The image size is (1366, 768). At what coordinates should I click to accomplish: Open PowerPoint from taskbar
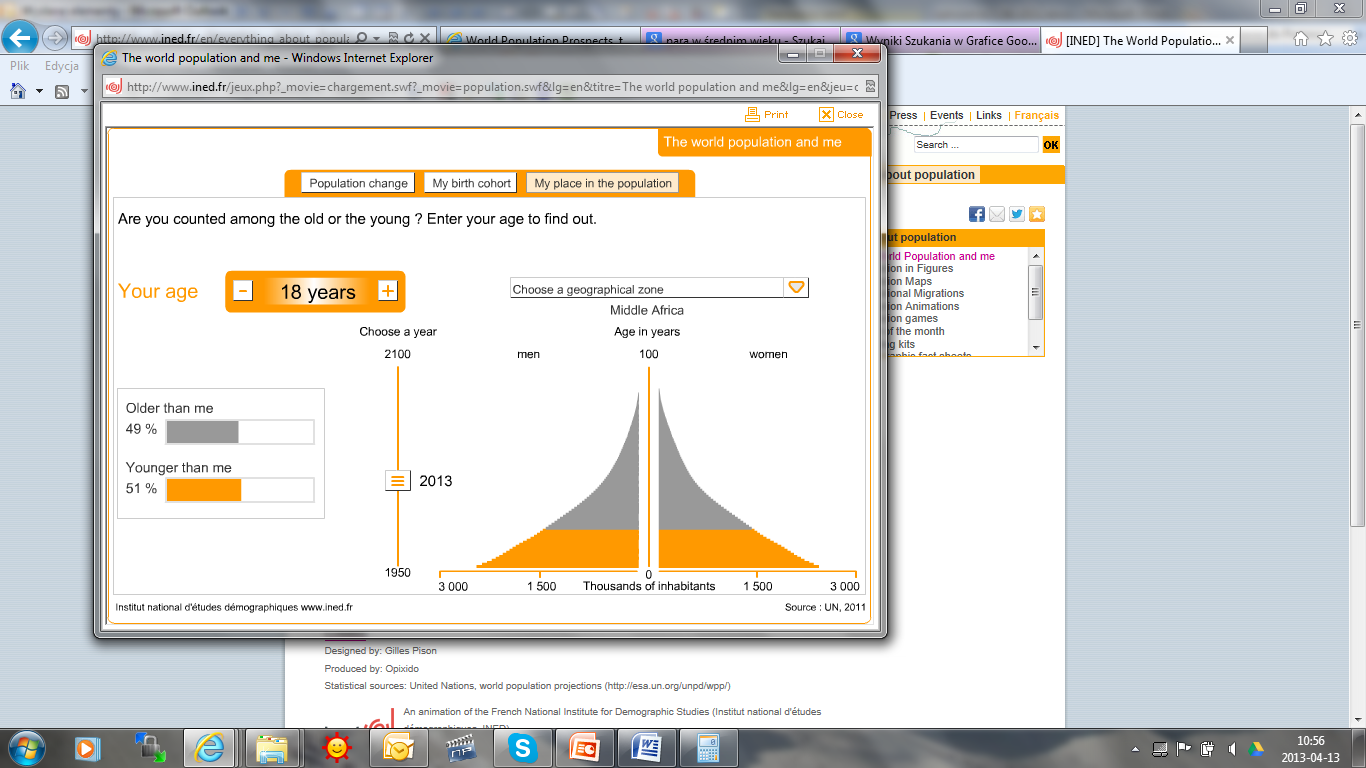584,748
